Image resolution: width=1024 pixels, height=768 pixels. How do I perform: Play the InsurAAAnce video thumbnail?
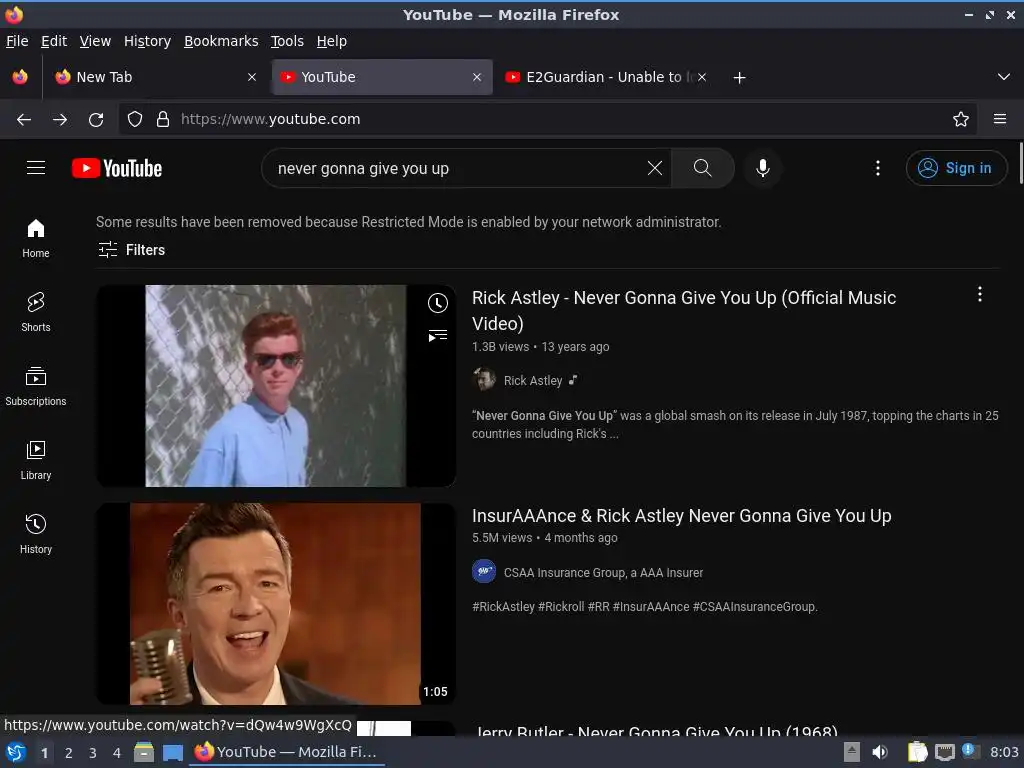point(276,603)
